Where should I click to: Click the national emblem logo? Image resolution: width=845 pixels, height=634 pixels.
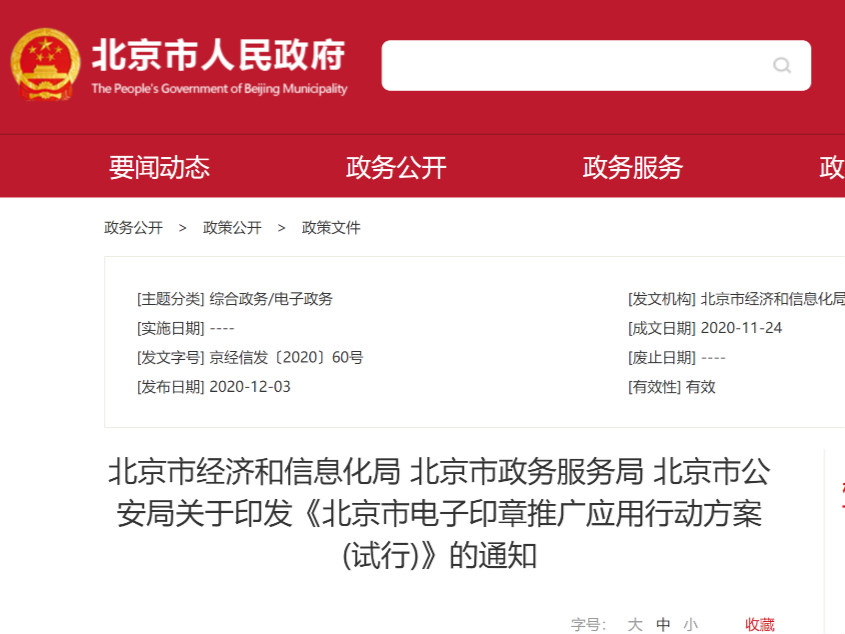tap(45, 65)
